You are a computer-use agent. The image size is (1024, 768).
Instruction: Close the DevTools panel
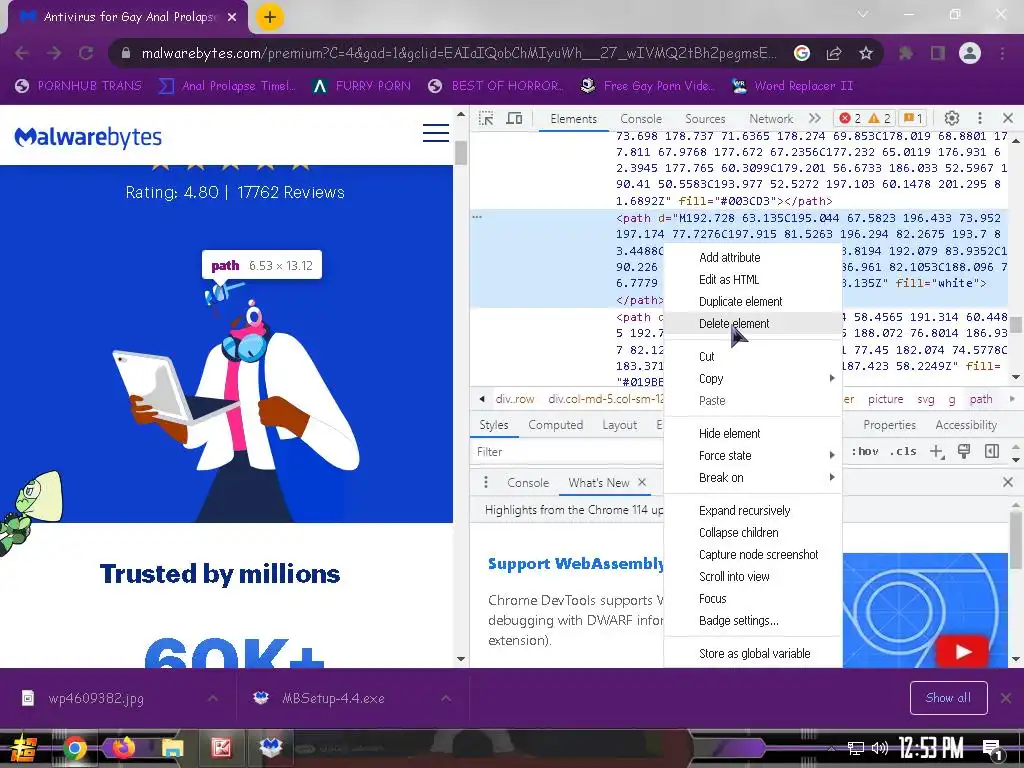(x=1008, y=118)
